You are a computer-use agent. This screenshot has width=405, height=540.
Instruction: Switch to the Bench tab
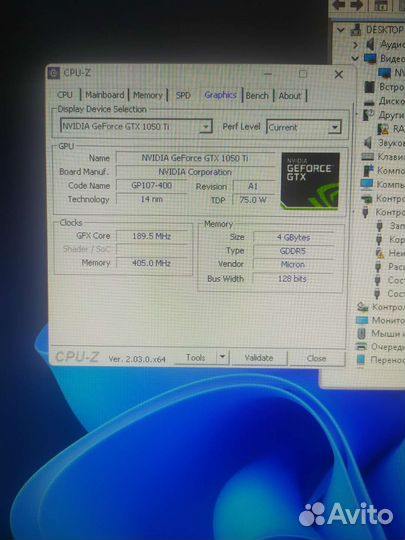pyautogui.click(x=257, y=95)
